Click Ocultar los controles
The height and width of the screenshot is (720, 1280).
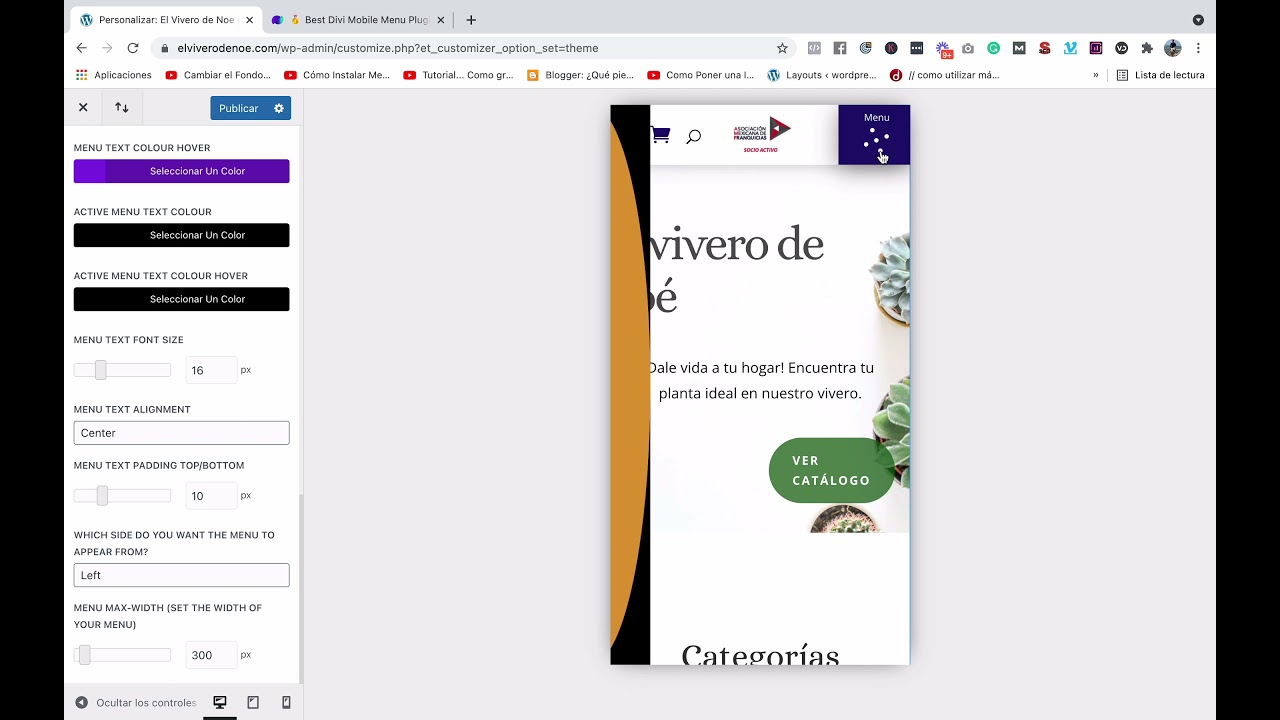point(136,703)
